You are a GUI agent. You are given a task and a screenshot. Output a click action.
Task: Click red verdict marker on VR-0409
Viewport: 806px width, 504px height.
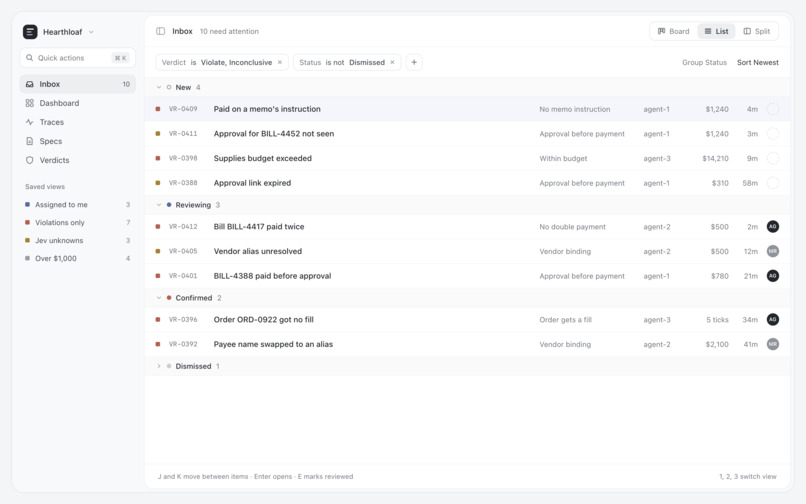[158, 109]
